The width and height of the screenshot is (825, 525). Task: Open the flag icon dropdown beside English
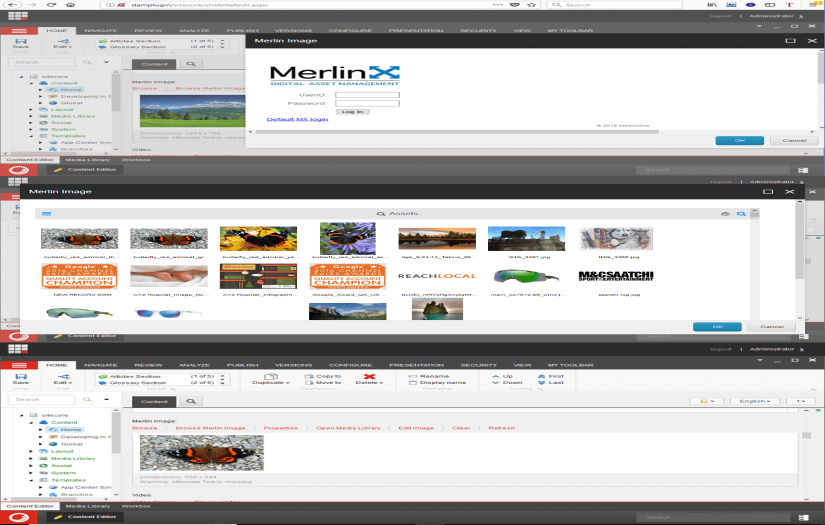click(707, 401)
